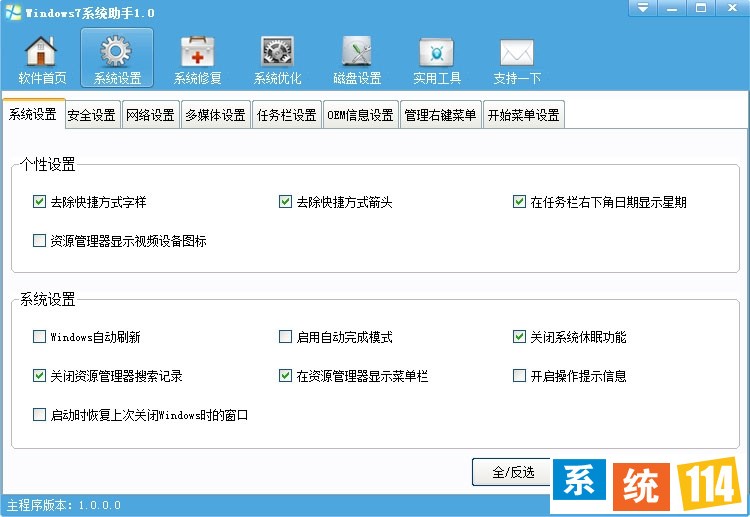Enable 启动时恢复上次关闭Windows时的窗口 checkbox
750x517 pixels.
[x=39, y=414]
